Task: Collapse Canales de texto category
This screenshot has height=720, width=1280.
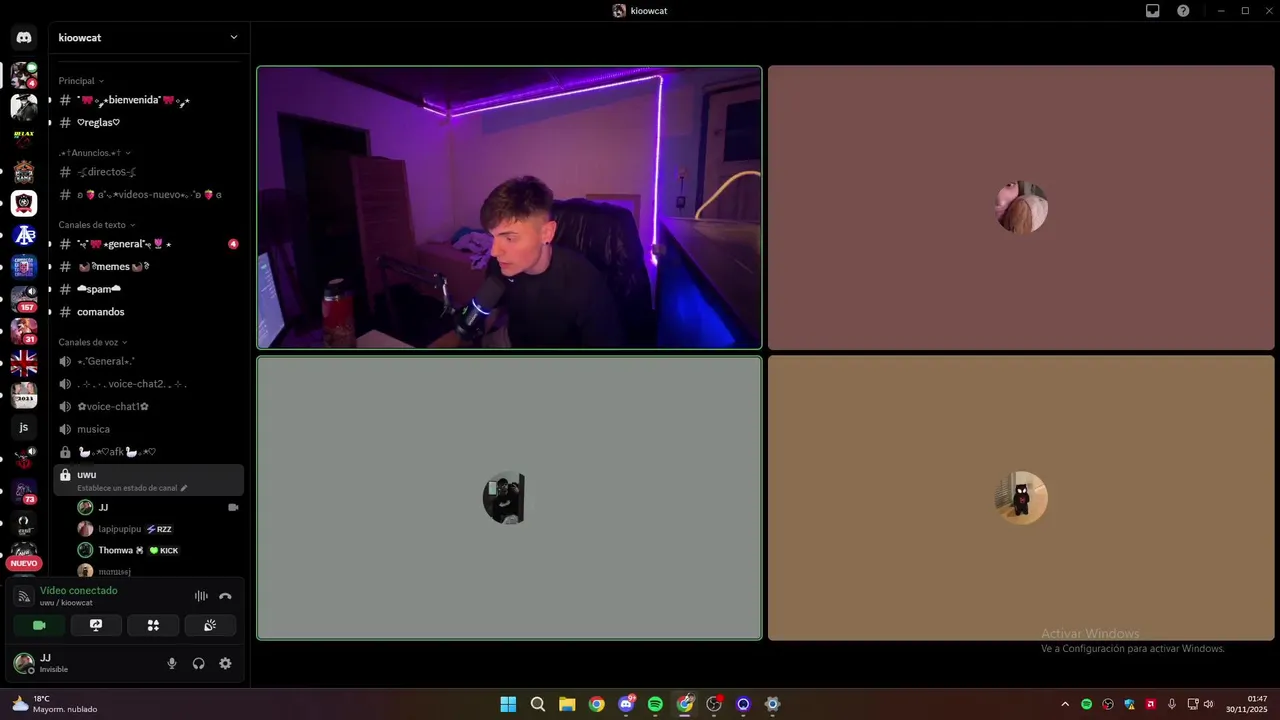Action: point(97,225)
